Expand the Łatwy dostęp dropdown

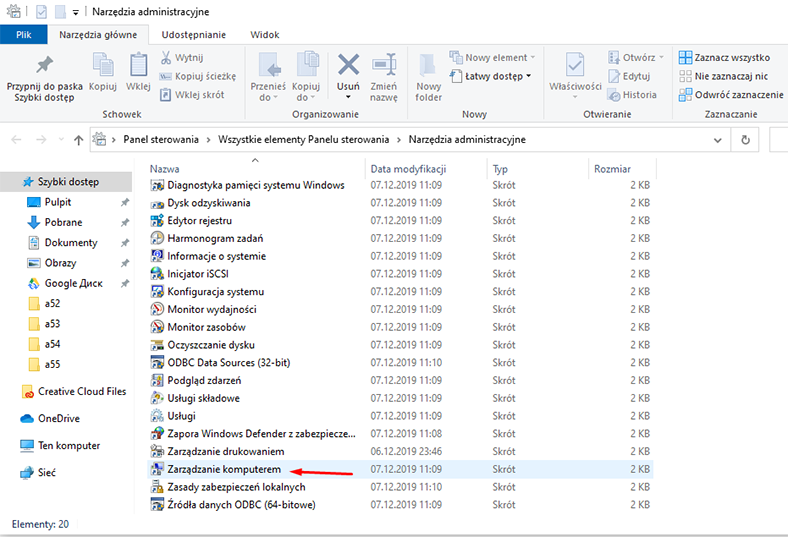(528, 76)
